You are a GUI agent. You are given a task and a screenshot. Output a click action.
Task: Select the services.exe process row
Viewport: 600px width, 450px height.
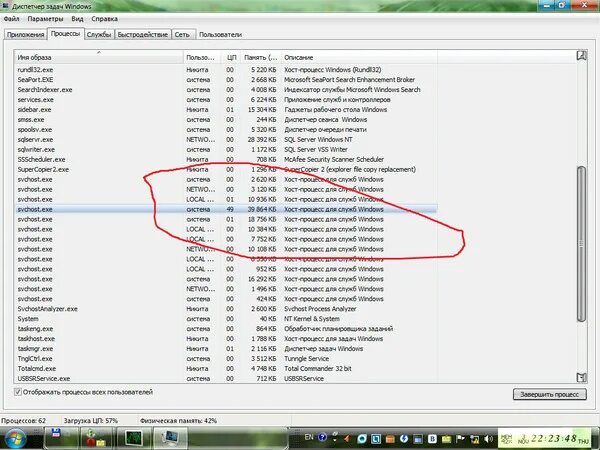pos(226,99)
